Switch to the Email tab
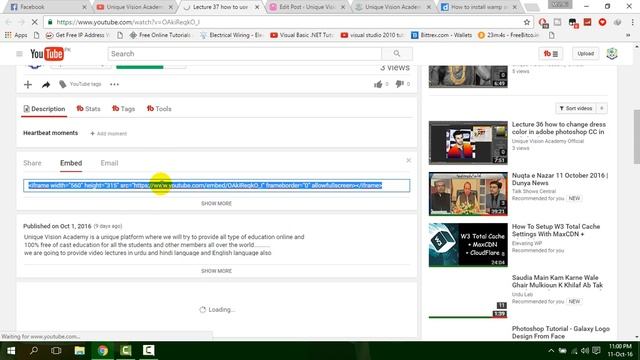The height and width of the screenshot is (360, 640). pos(109,163)
